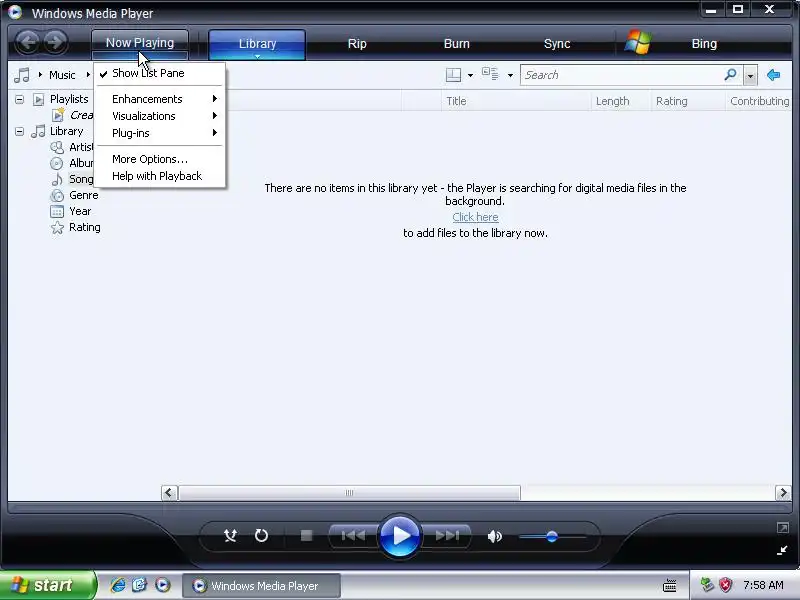
Task: Click in the Search input field
Action: [622, 75]
